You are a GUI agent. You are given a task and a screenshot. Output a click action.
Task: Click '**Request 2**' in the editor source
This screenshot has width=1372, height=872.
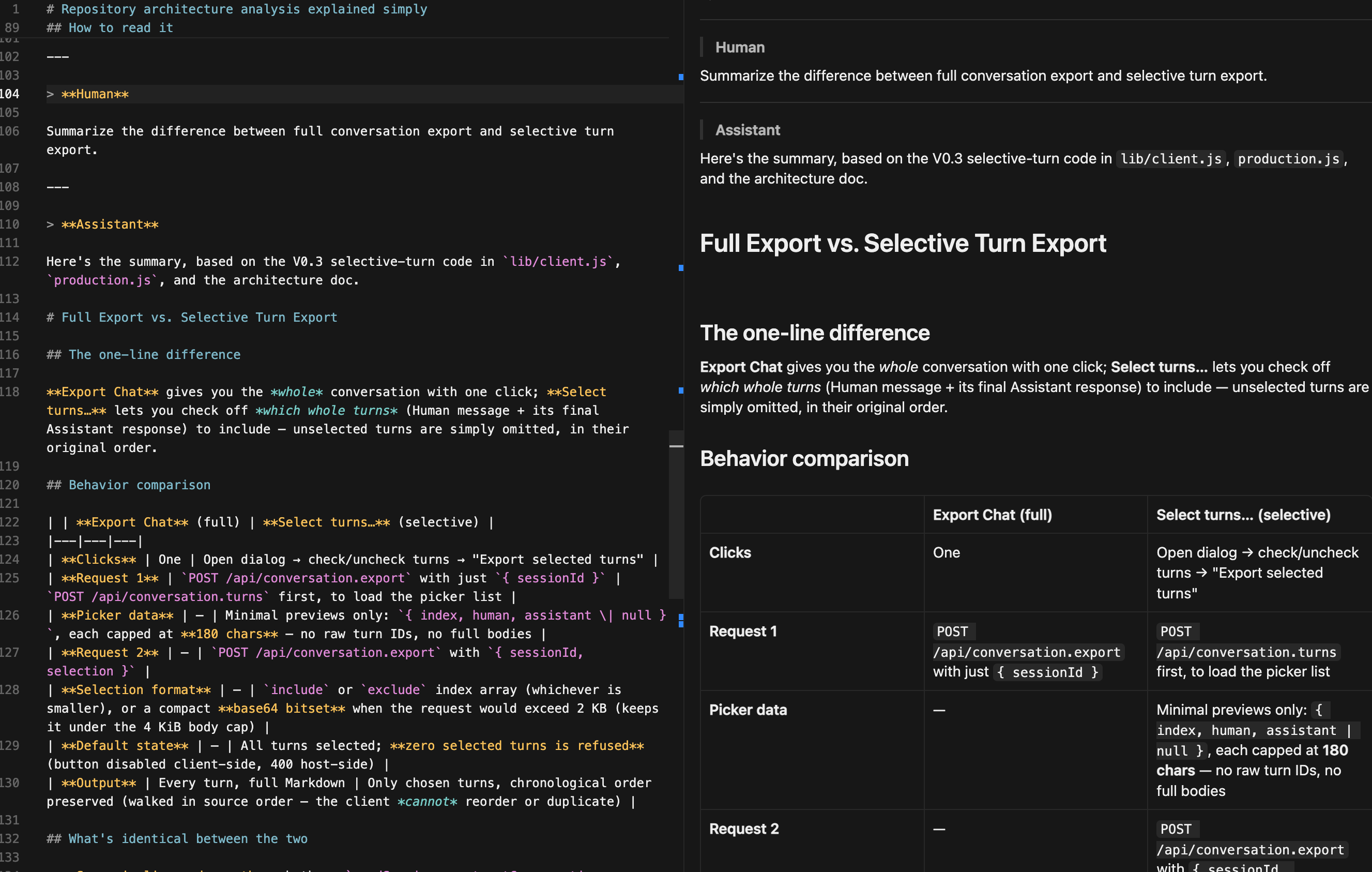coord(110,653)
